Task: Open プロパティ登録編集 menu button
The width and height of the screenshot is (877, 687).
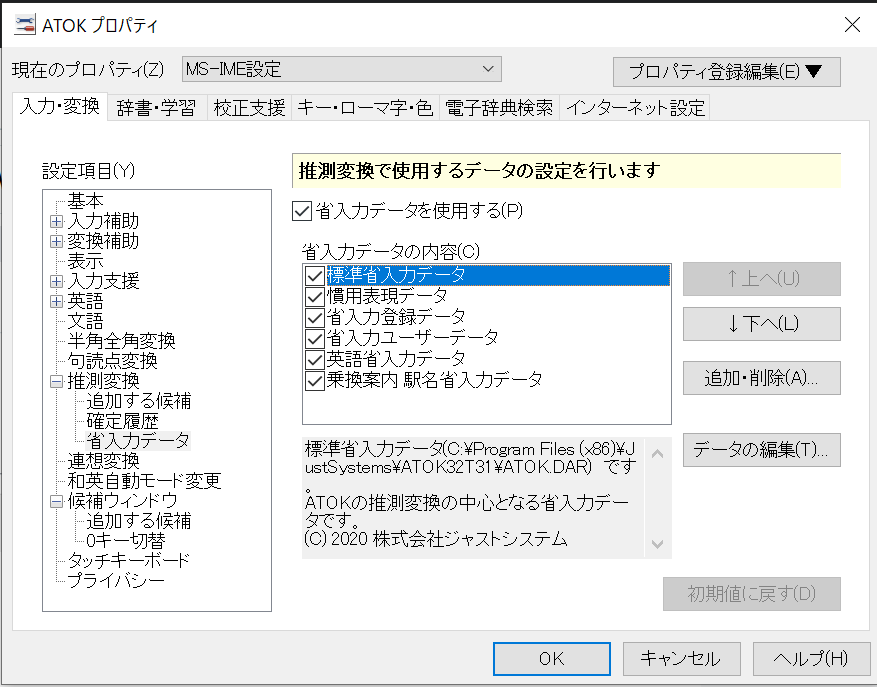Action: click(x=727, y=72)
